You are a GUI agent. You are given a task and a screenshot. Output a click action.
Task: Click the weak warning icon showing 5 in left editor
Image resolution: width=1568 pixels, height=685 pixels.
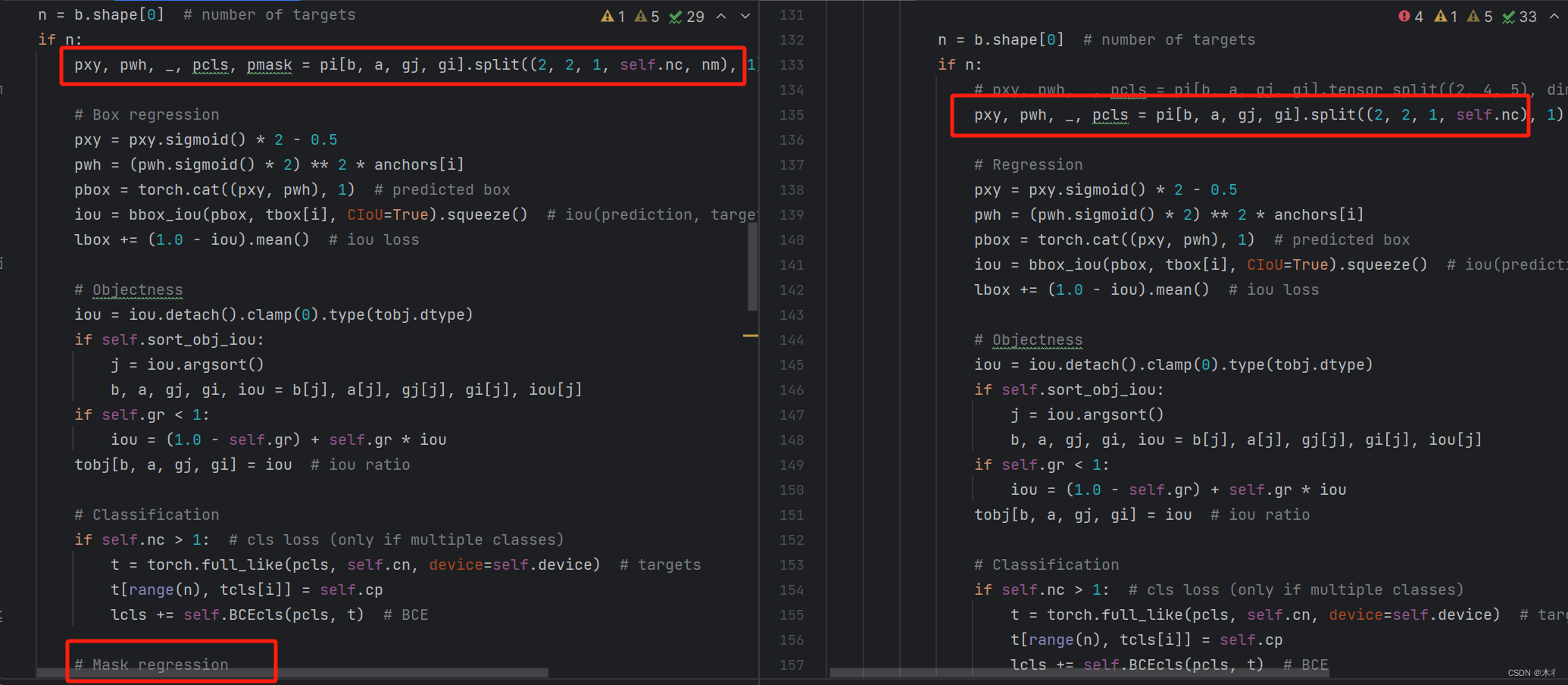pos(647,16)
